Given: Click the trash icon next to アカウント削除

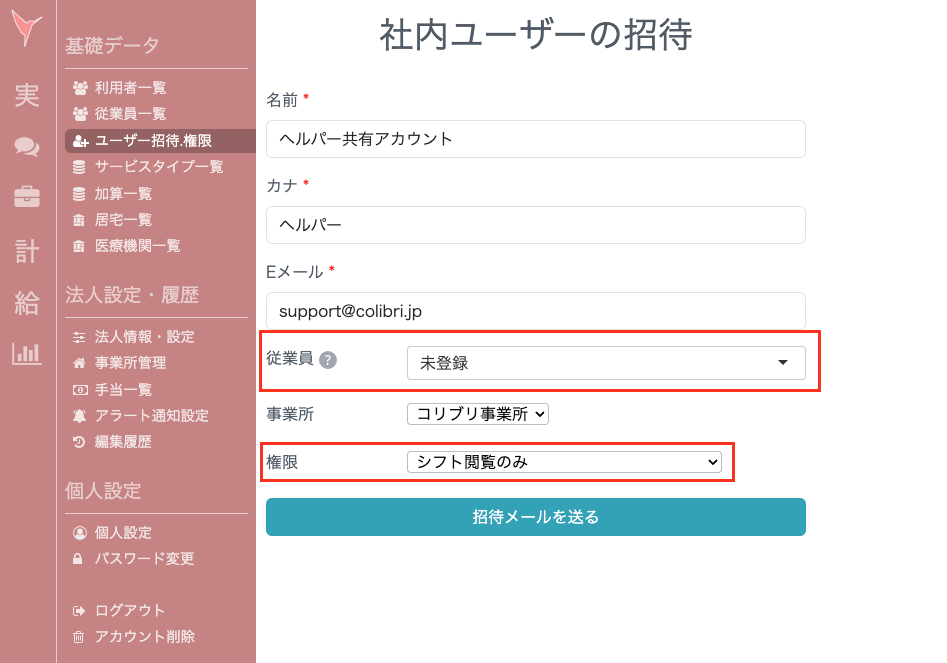Looking at the screenshot, I should coord(79,636).
